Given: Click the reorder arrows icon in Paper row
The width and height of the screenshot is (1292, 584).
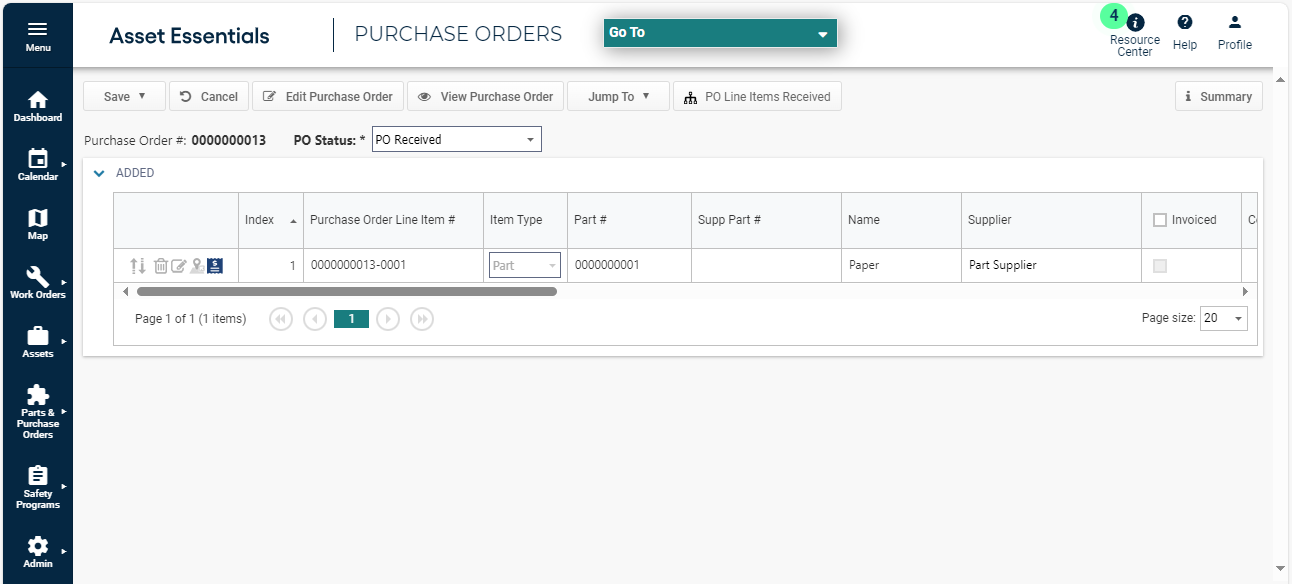Looking at the screenshot, I should (138, 266).
